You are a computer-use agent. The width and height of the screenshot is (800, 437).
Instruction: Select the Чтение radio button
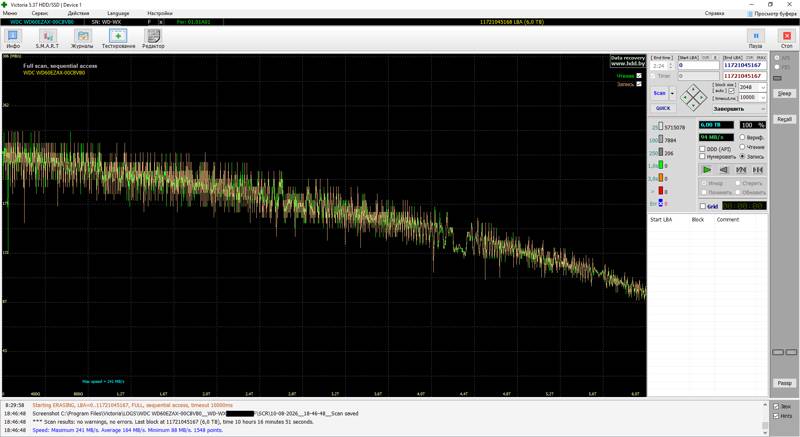pyautogui.click(x=742, y=147)
